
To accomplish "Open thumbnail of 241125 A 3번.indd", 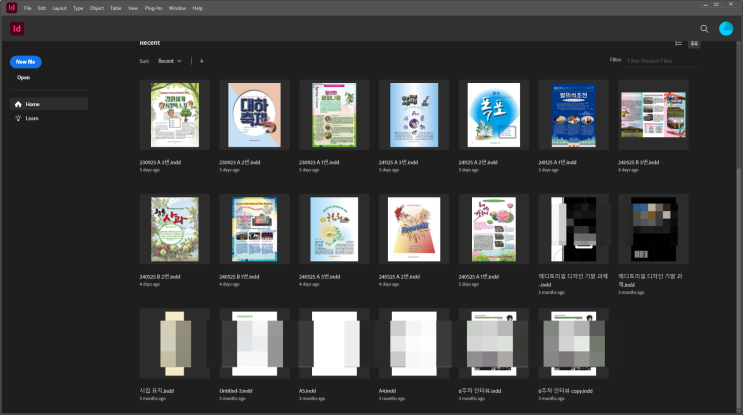I will tap(414, 115).
